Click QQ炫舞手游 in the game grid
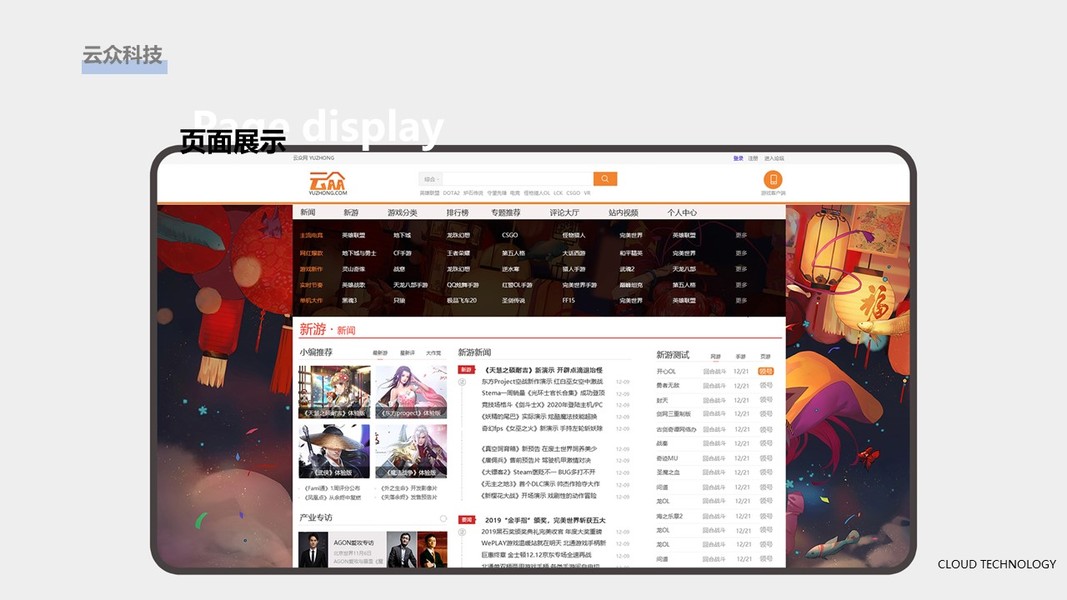Screen dimensions: 1067x600 pos(462,285)
